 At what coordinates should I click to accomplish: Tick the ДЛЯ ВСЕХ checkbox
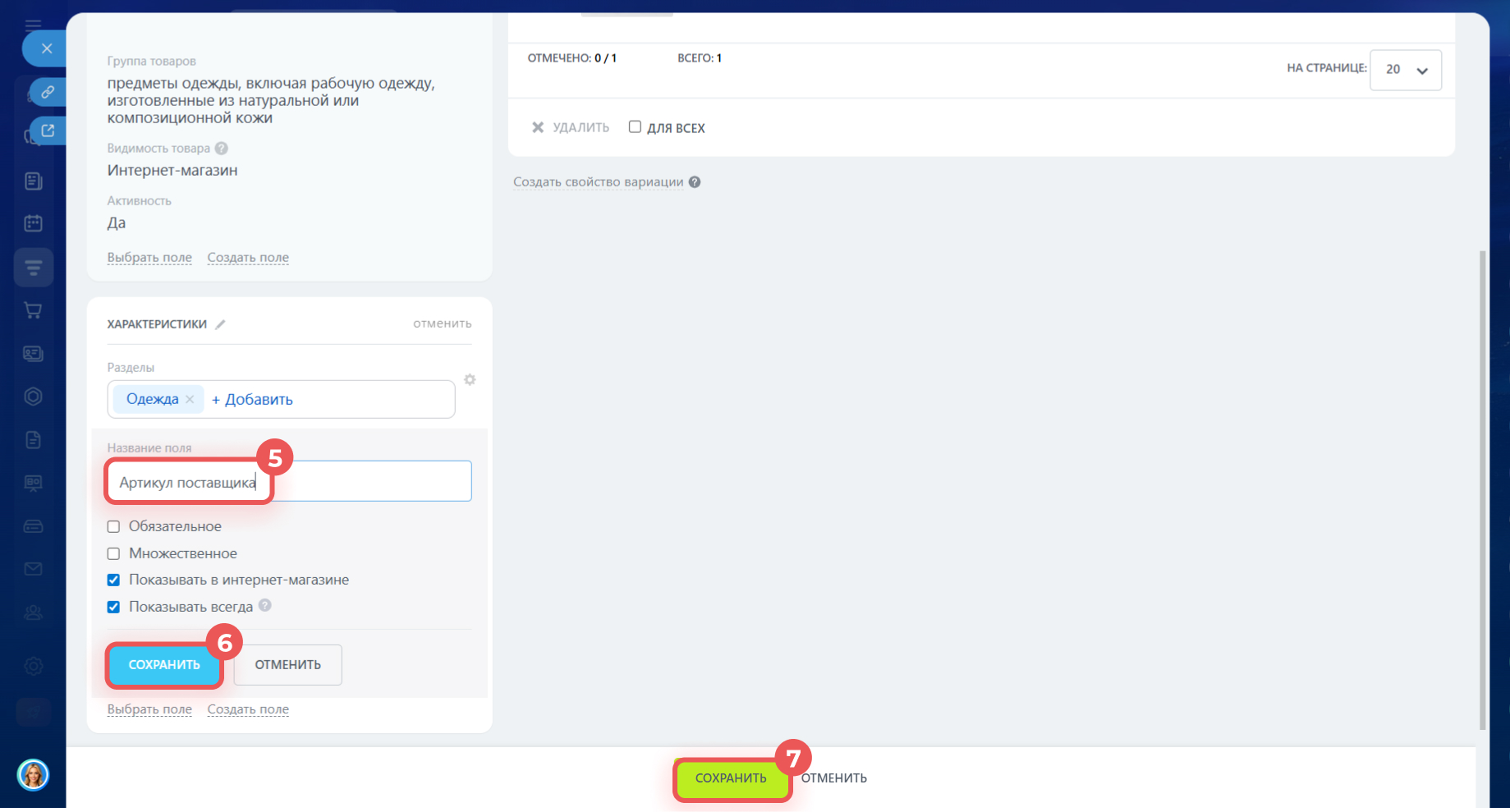[x=635, y=126]
